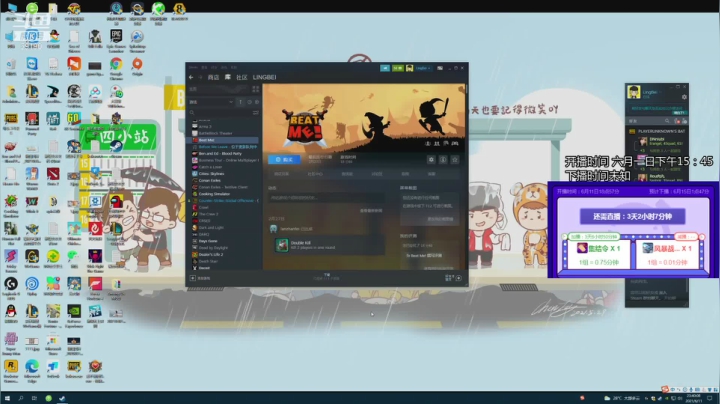Viewport: 720px width, 404px height.
Task: Click the library sort order icon
Action: click(241, 102)
